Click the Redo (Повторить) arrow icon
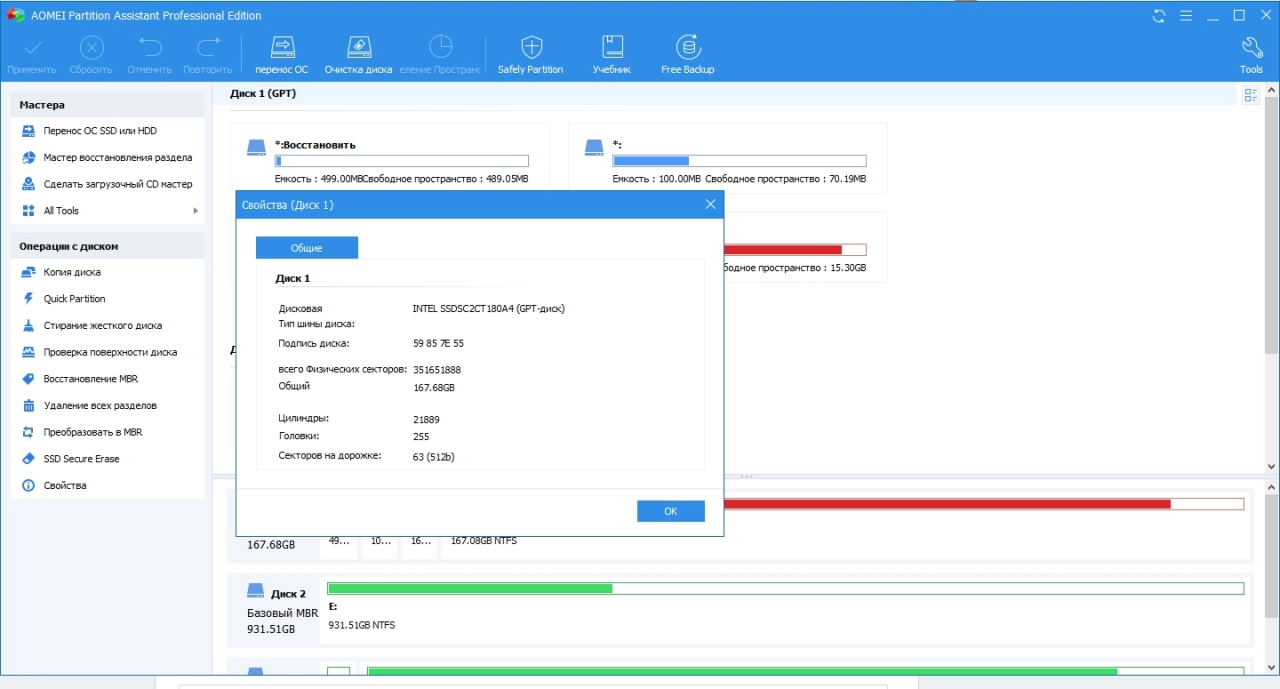This screenshot has width=1280, height=689. (208, 47)
